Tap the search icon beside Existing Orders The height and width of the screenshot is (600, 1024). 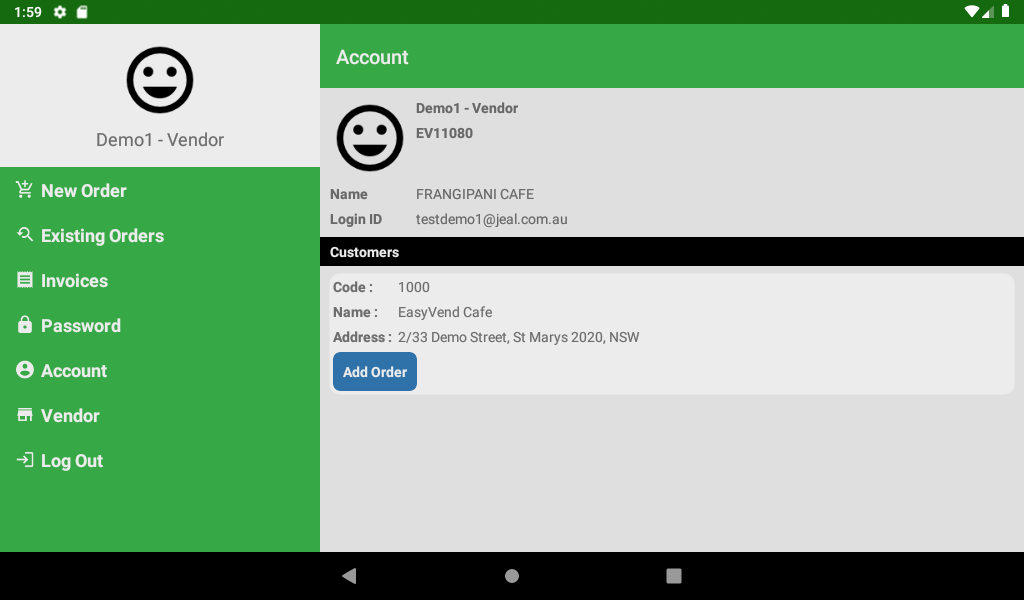tap(25, 235)
